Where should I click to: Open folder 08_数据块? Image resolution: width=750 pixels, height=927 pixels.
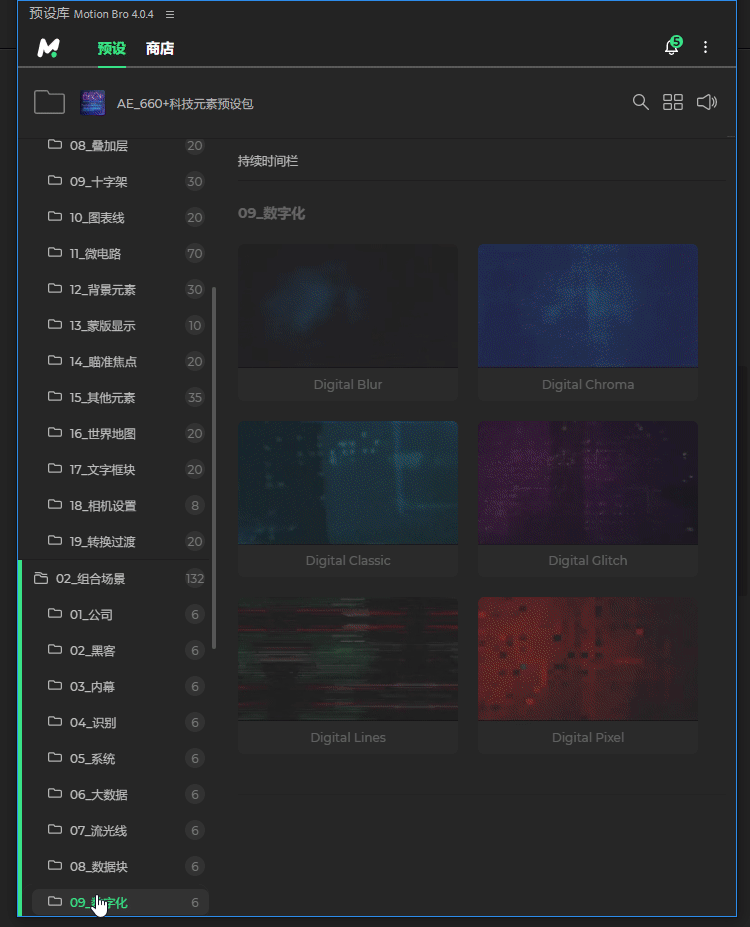coord(120,867)
